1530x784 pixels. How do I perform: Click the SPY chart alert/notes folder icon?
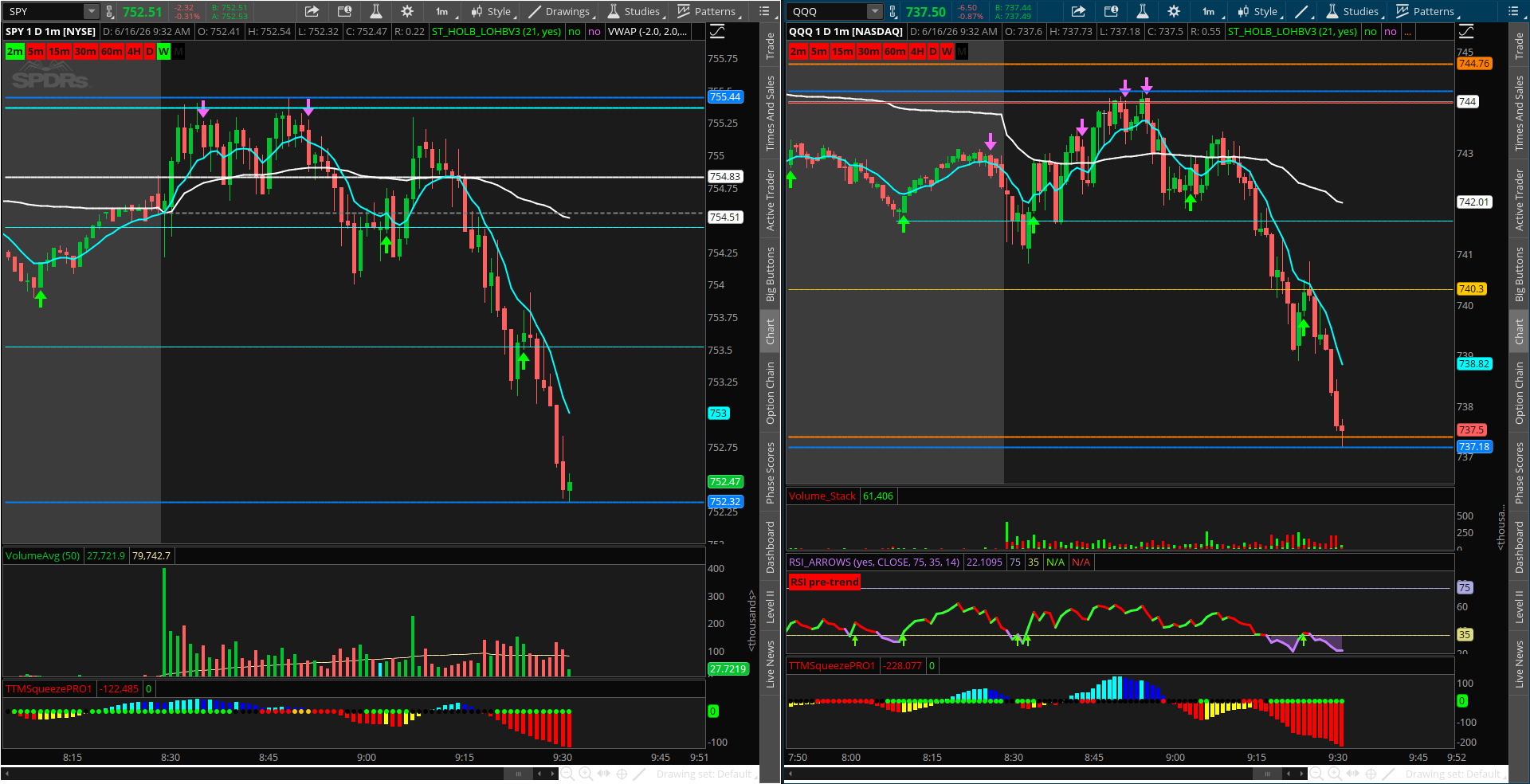pyautogui.click(x=344, y=11)
